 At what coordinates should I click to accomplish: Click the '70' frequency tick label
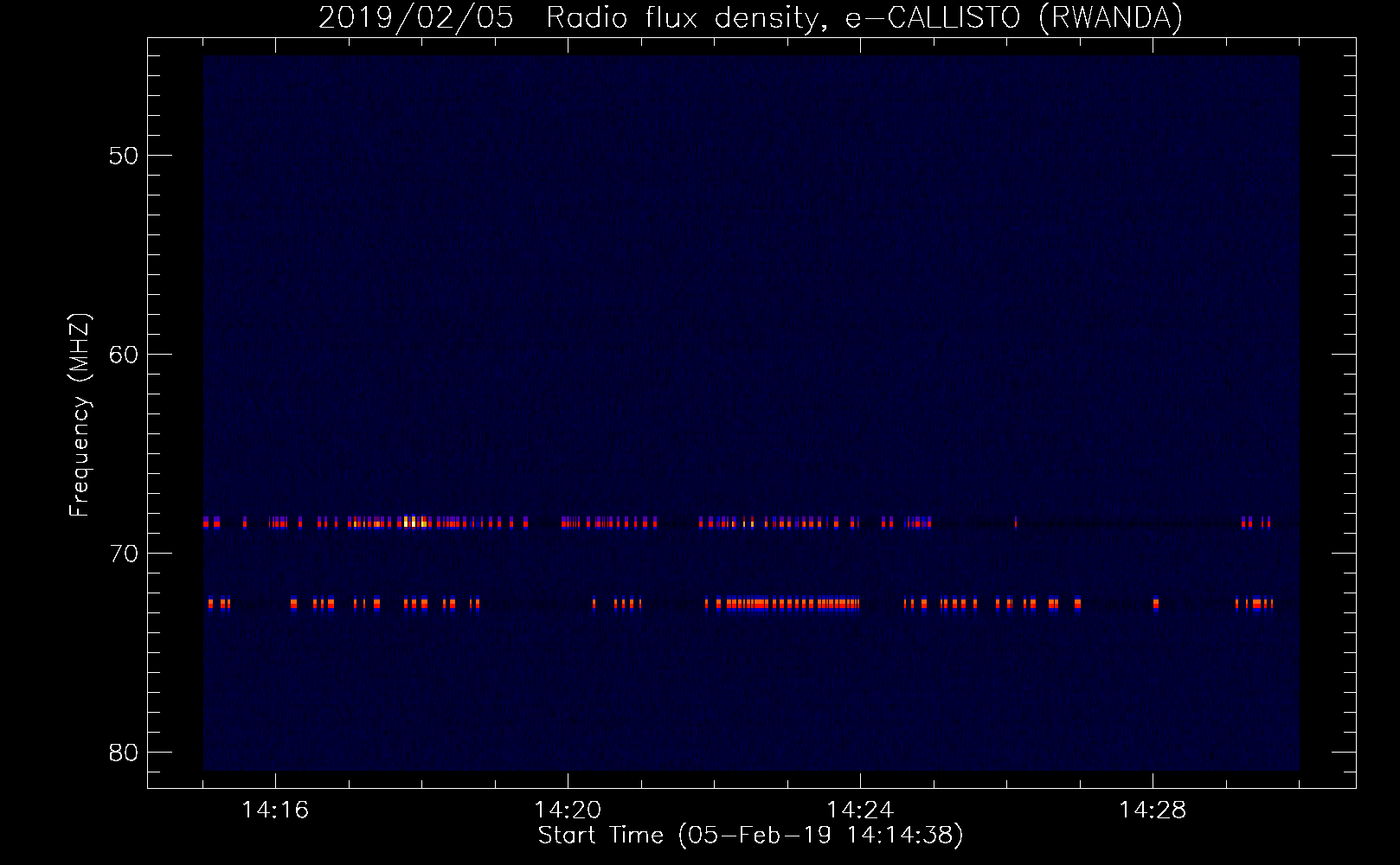(x=124, y=554)
